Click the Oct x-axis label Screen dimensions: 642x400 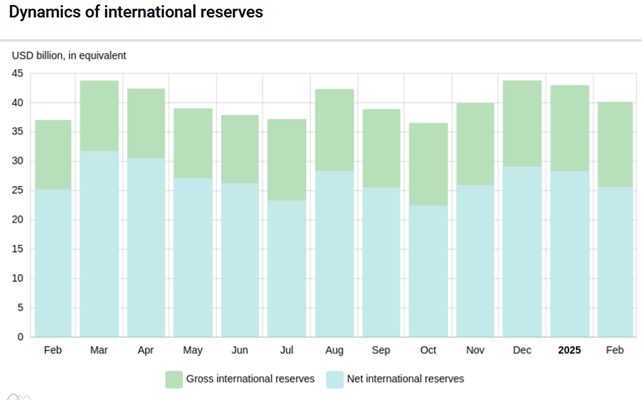pyautogui.click(x=428, y=350)
